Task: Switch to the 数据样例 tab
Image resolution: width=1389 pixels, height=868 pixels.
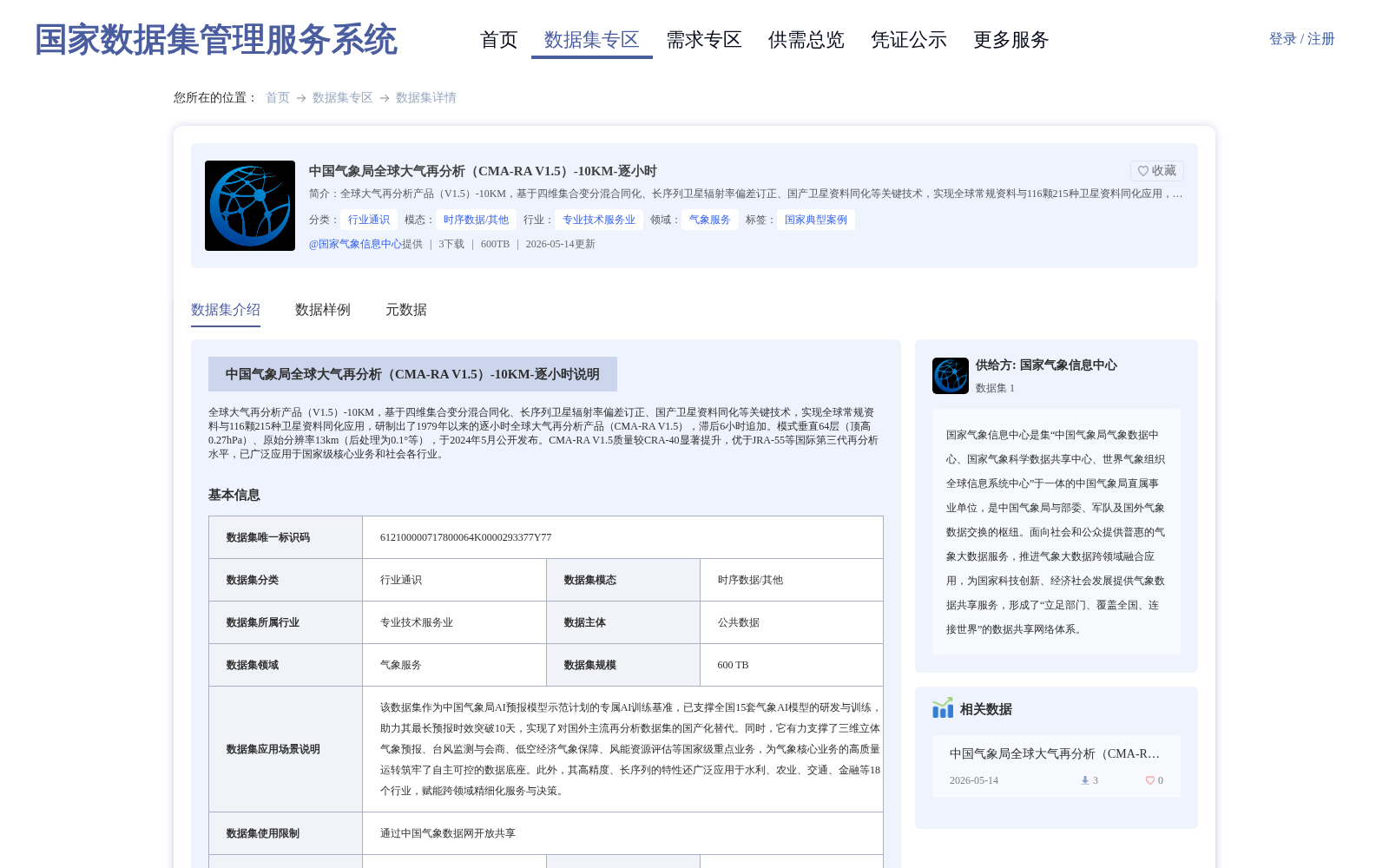Action: tap(323, 310)
